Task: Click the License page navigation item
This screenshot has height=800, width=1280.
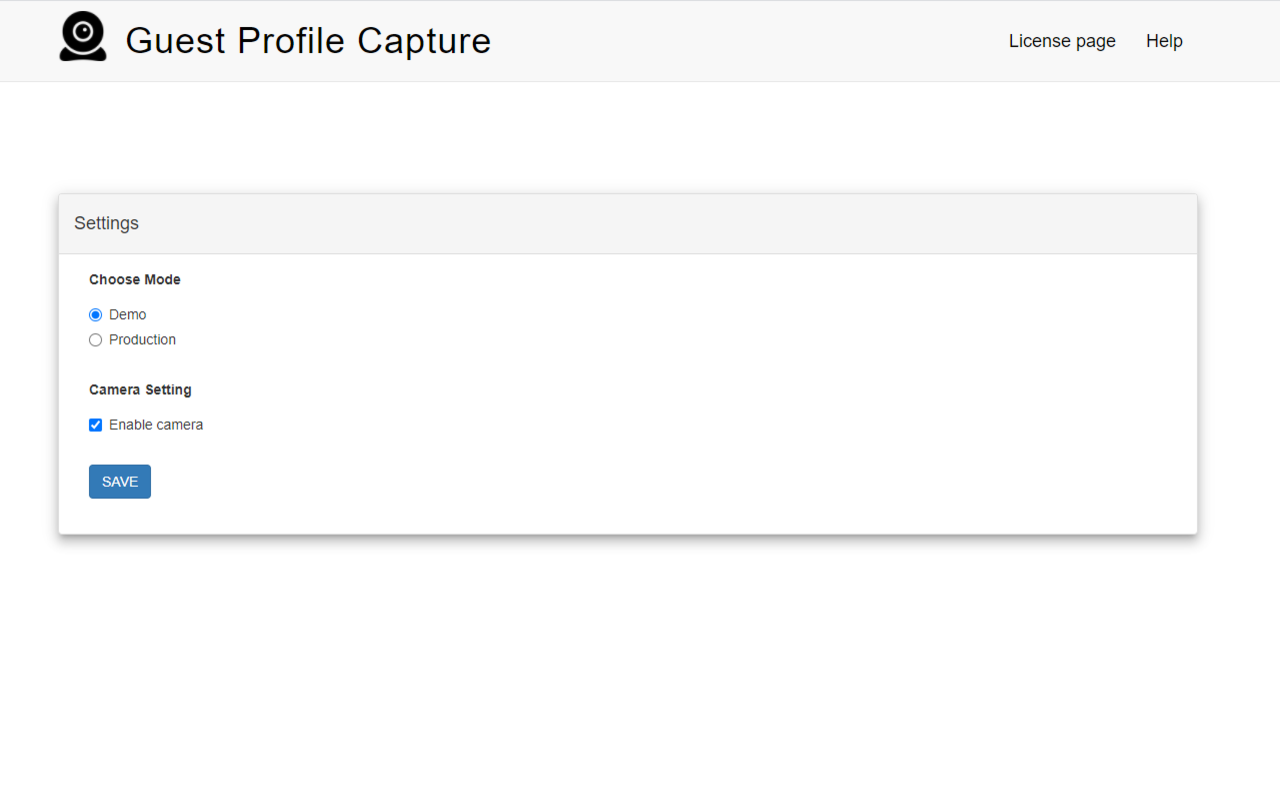Action: coord(1061,41)
